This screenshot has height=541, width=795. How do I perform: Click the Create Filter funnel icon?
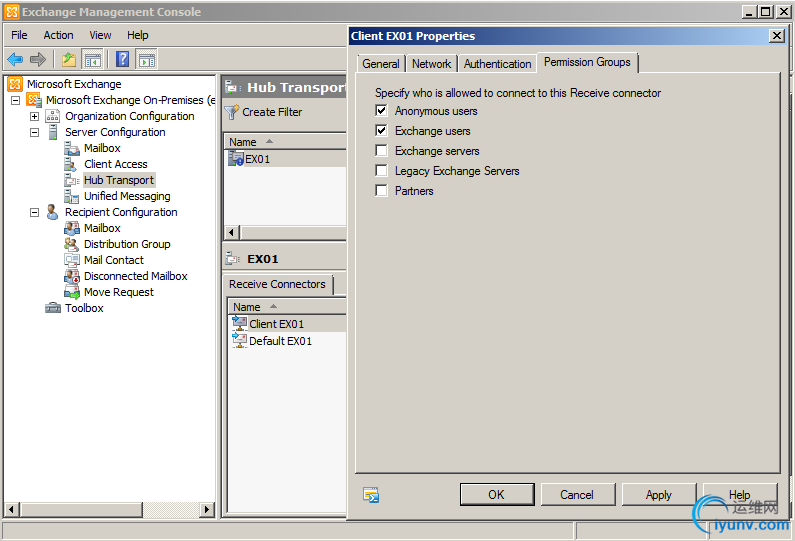tap(232, 112)
